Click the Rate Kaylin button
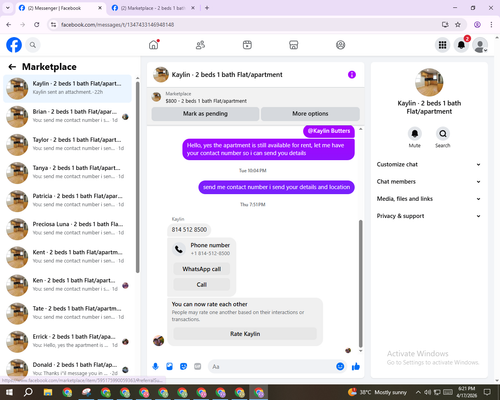 245,334
